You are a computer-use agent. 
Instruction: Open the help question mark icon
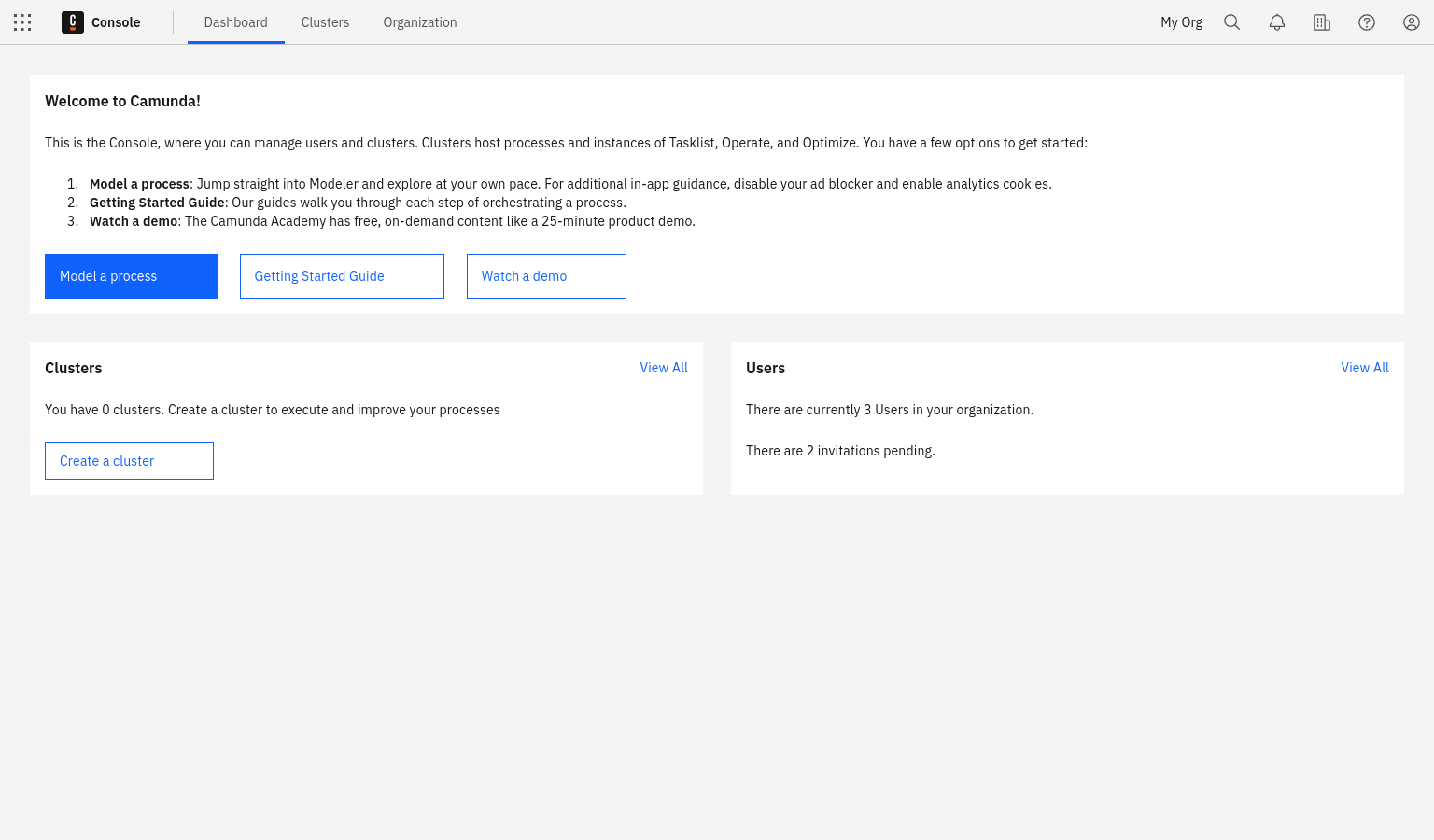[1367, 22]
